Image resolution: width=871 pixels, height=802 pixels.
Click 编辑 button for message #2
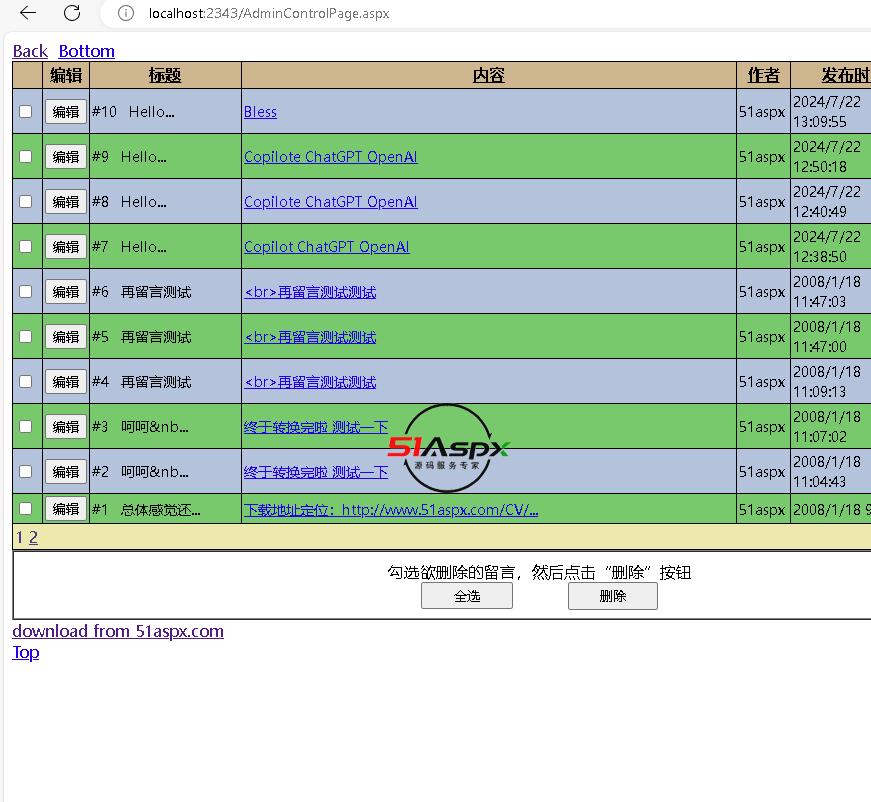pos(66,472)
